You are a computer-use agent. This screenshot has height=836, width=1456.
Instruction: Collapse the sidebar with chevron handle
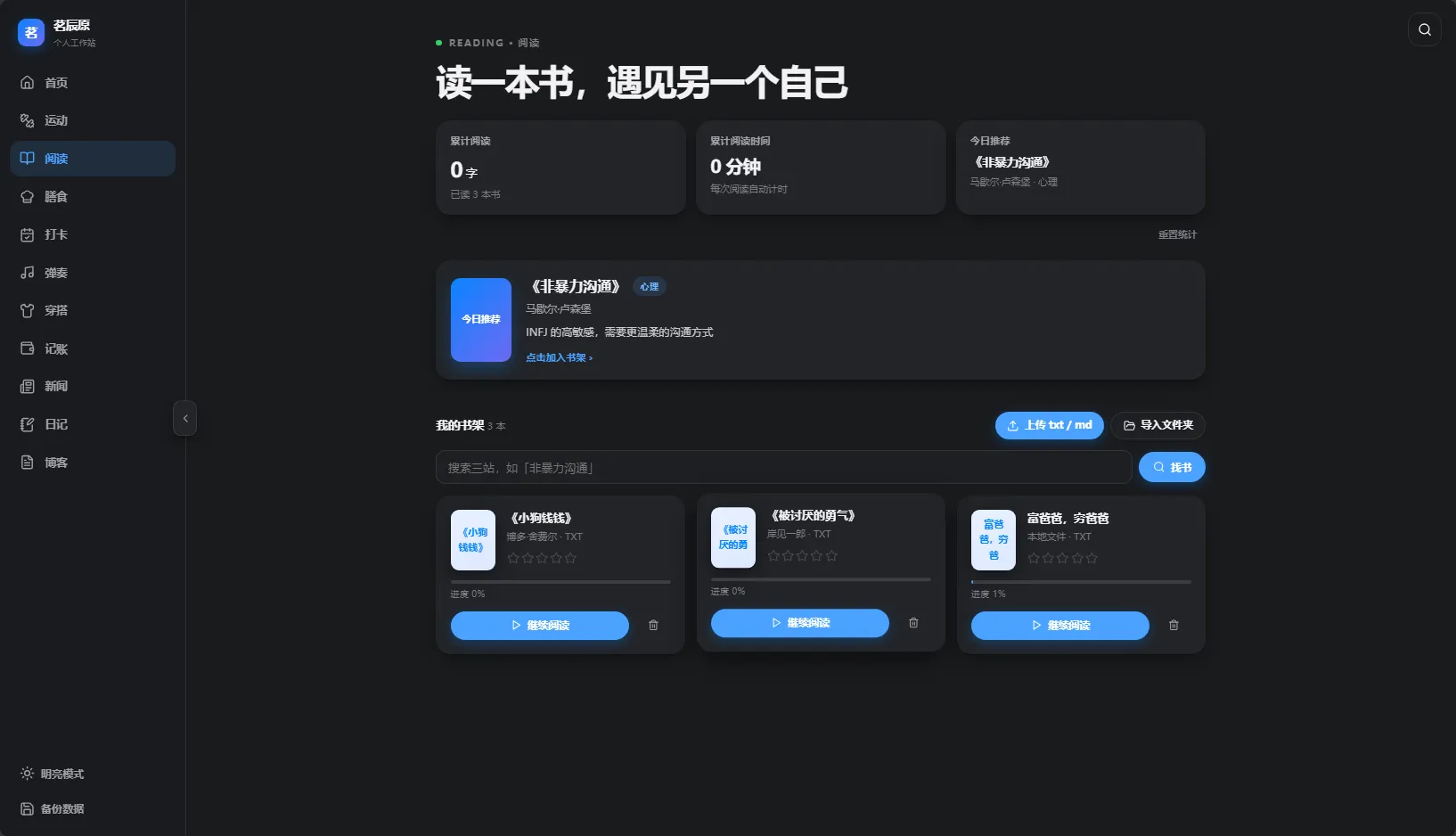coord(184,418)
